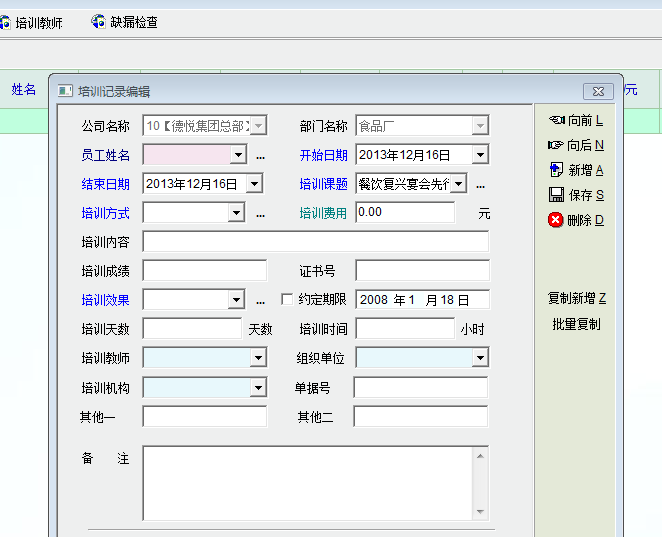662x537 pixels.
Task: Click the 保存 (save) disk icon button
Action: [x=557, y=195]
